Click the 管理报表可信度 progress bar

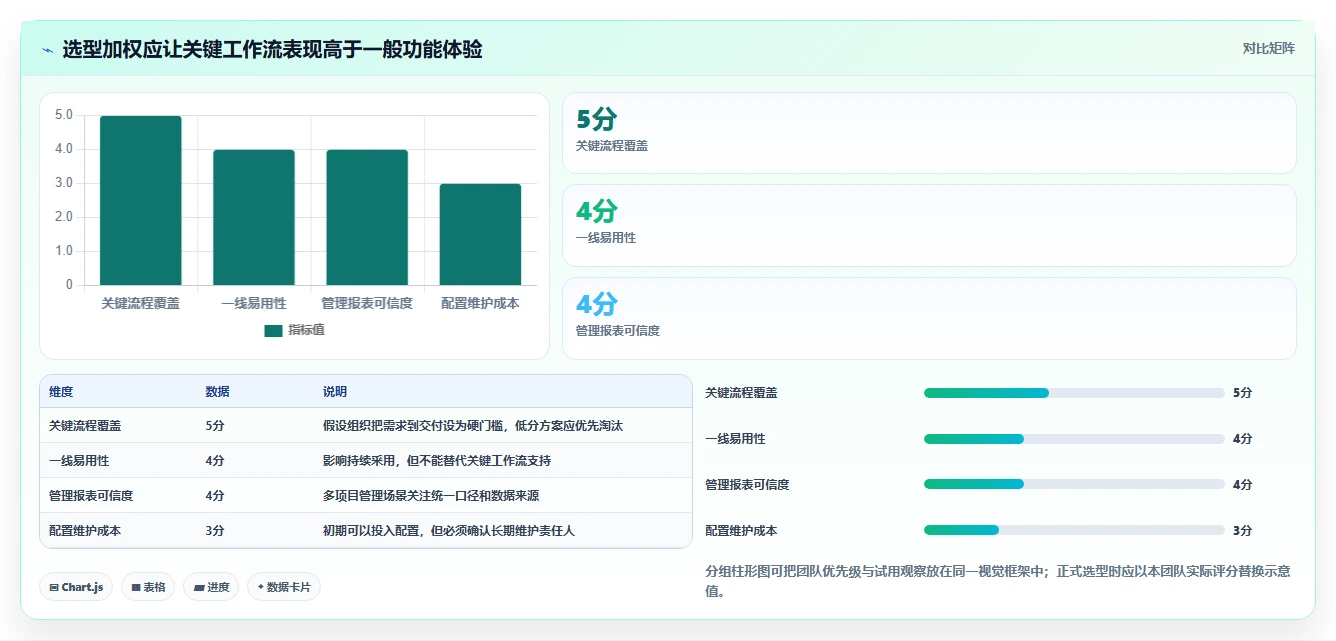(1074, 485)
